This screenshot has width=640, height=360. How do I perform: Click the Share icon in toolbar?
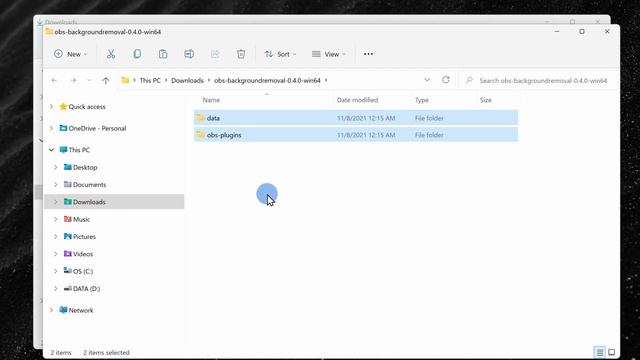[x=215, y=54]
